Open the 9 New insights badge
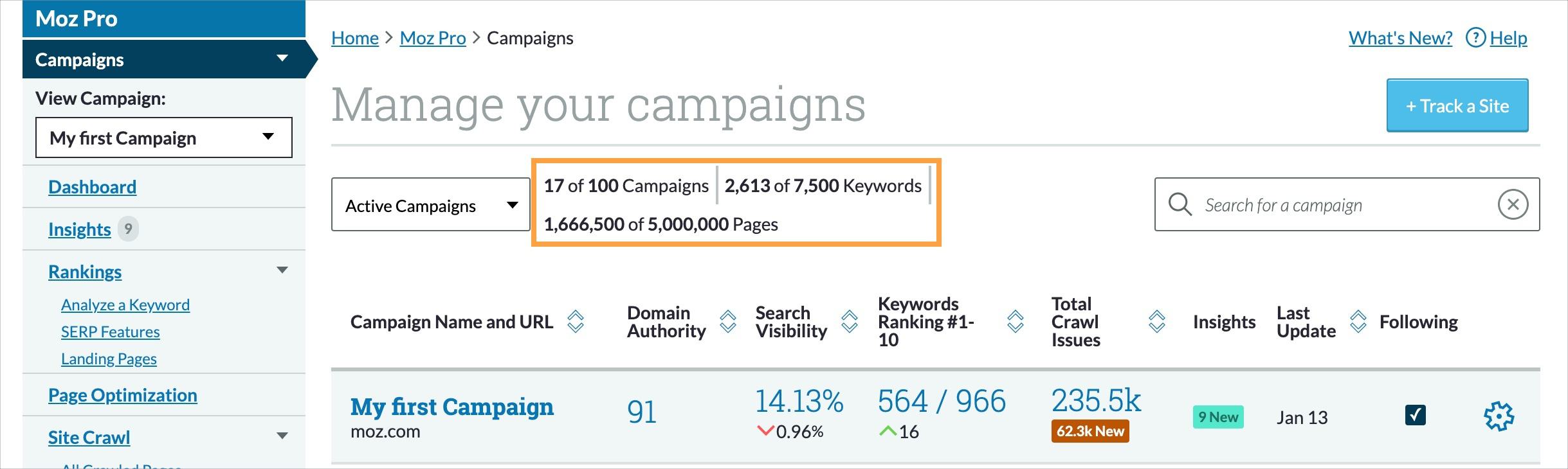Viewport: 1568px width, 469px height. (x=1217, y=417)
